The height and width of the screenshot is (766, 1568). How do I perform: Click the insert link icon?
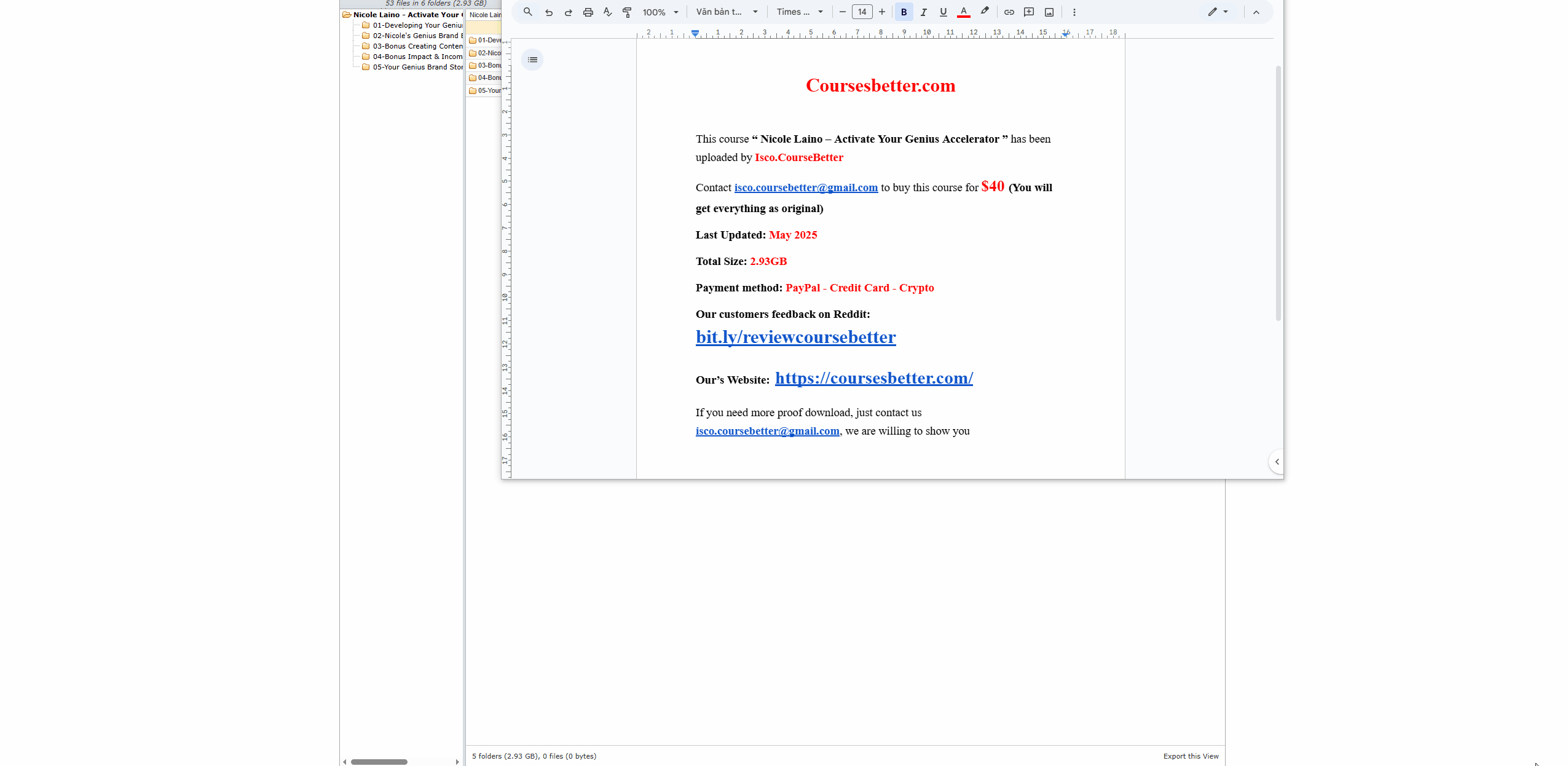click(x=1009, y=12)
